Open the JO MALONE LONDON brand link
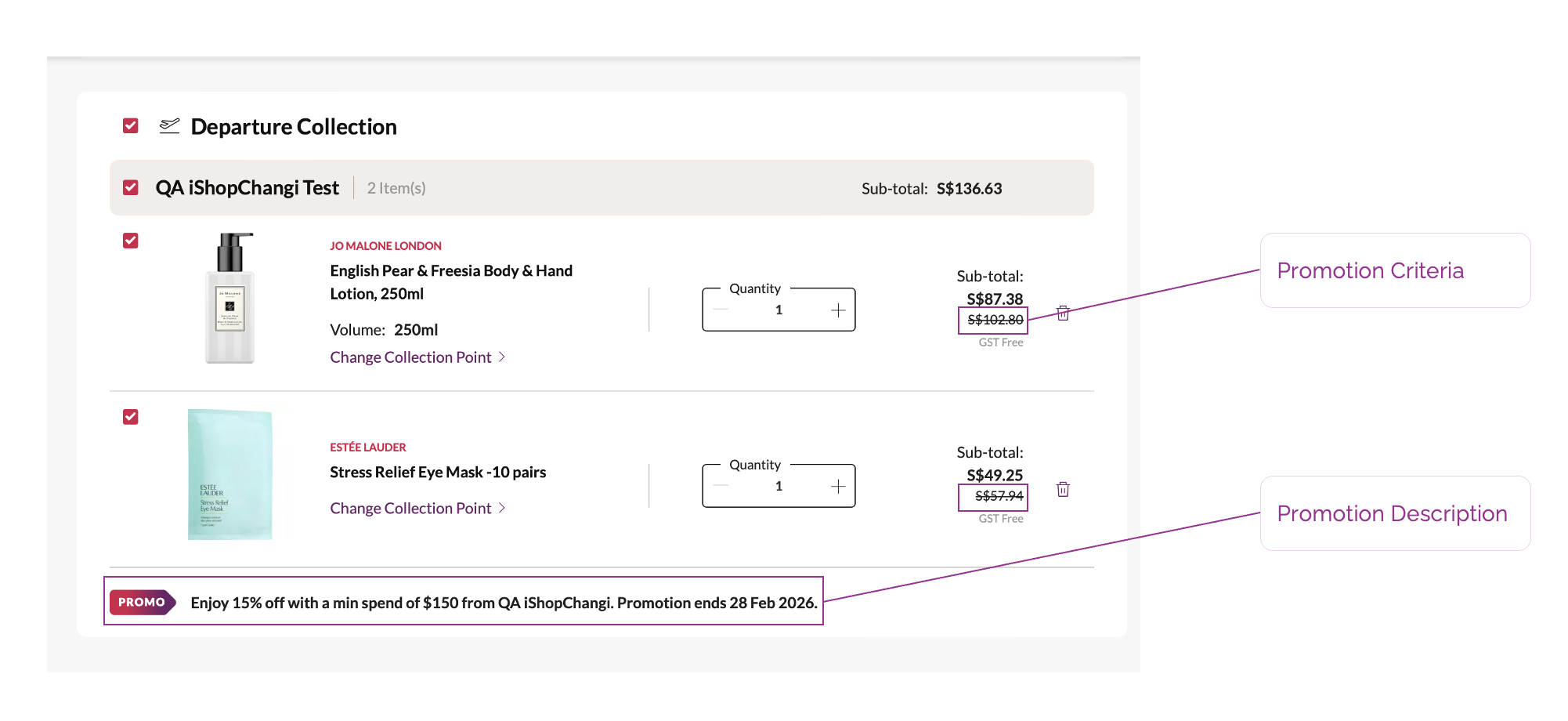 [x=385, y=246]
